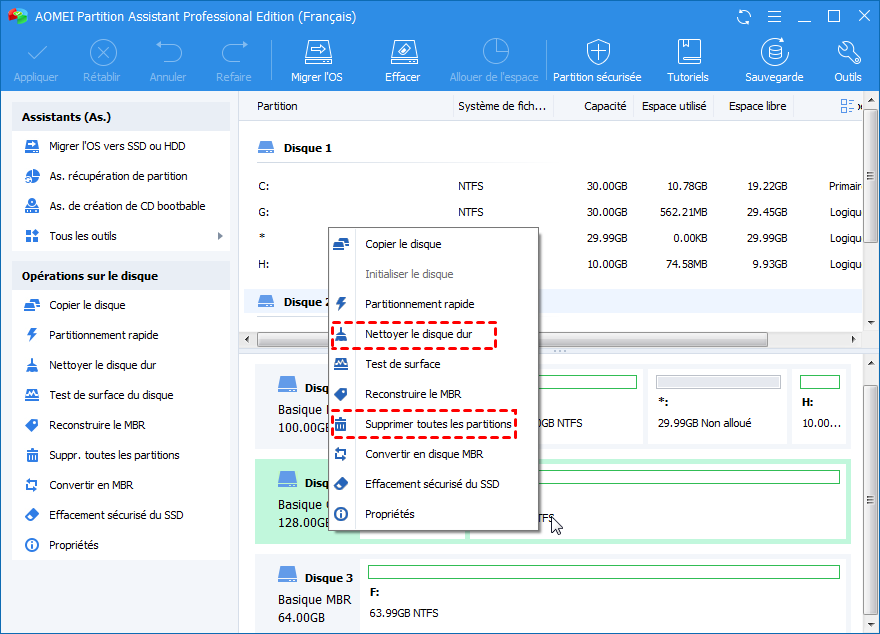Image resolution: width=880 pixels, height=634 pixels.
Task: Select the H: partition row
Action: (553, 264)
